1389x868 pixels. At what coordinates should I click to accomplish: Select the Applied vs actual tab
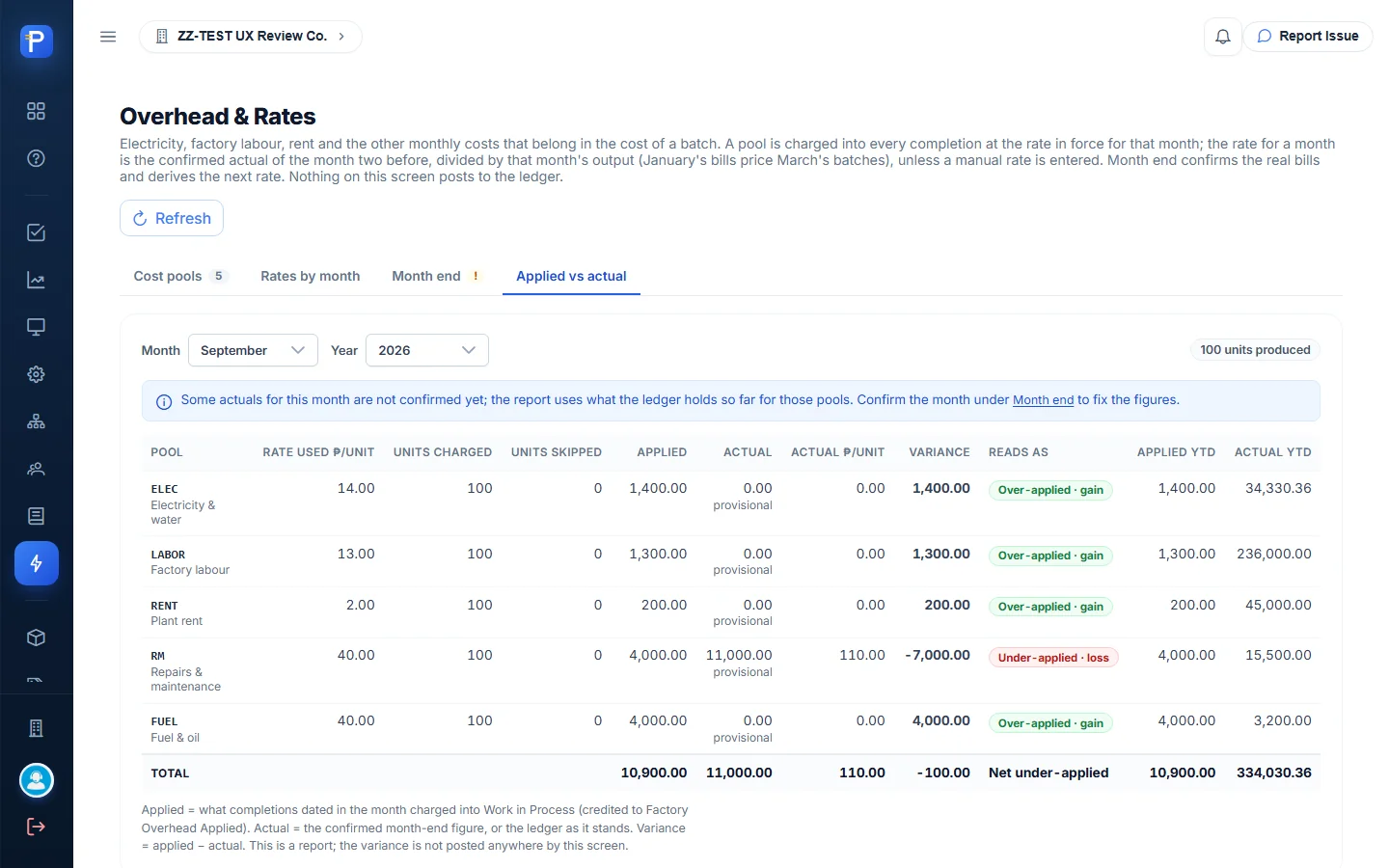[x=571, y=276]
